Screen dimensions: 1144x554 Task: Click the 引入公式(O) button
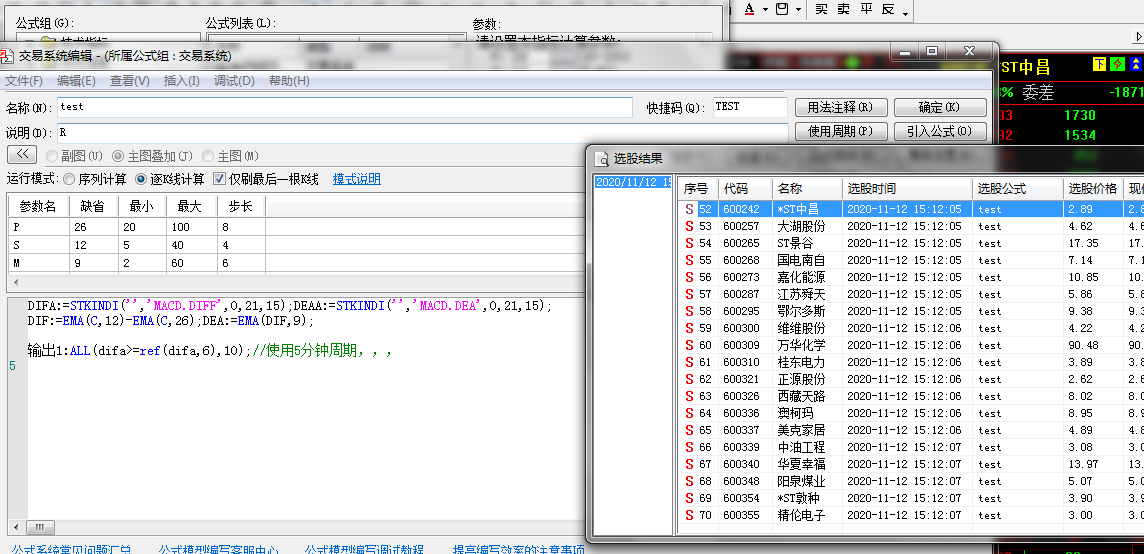click(940, 131)
